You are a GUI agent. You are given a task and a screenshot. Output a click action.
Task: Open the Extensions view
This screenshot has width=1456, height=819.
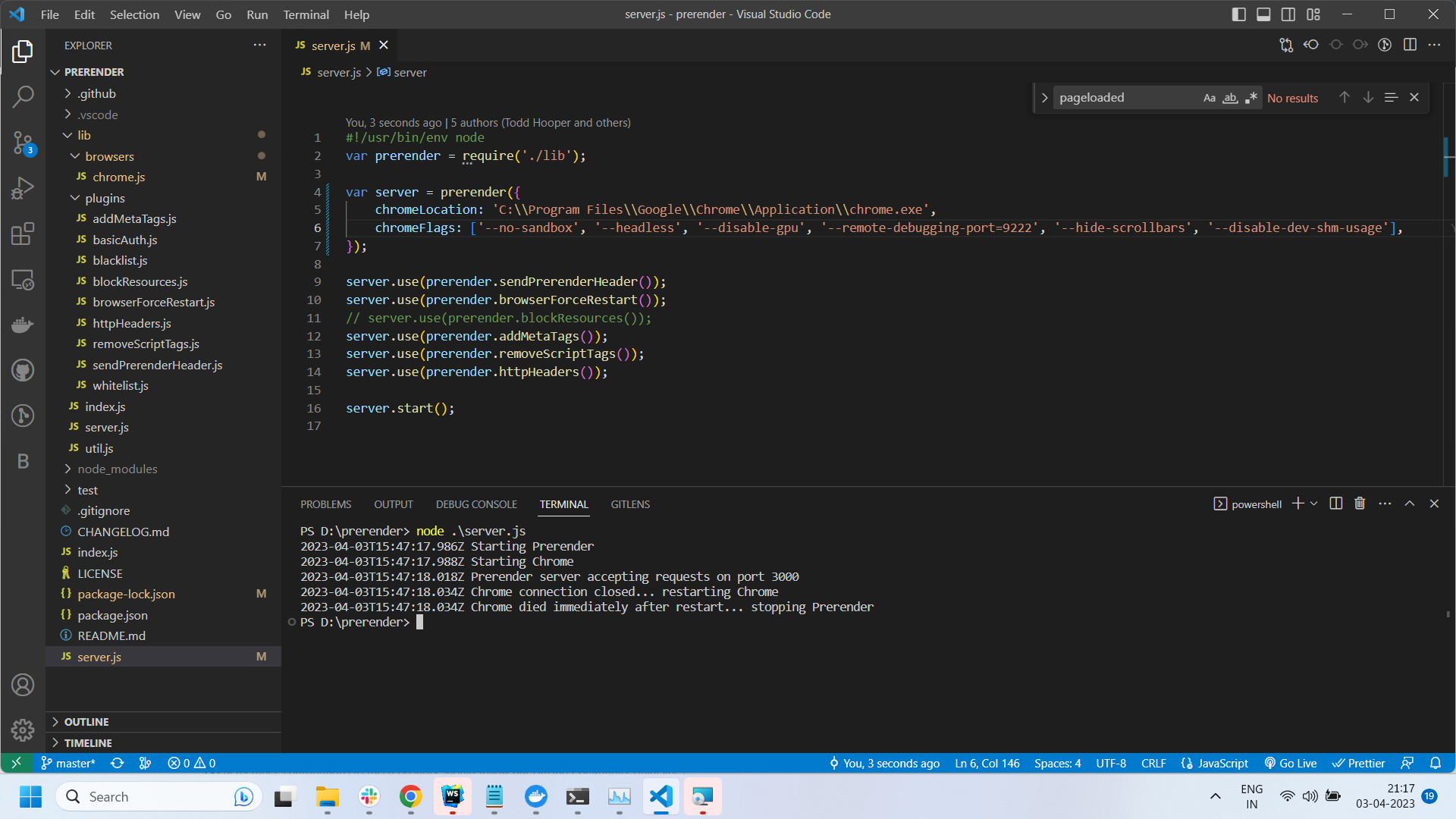[23, 234]
